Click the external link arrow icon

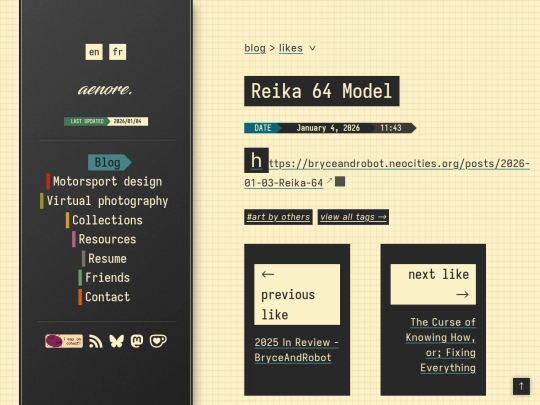pos(330,180)
